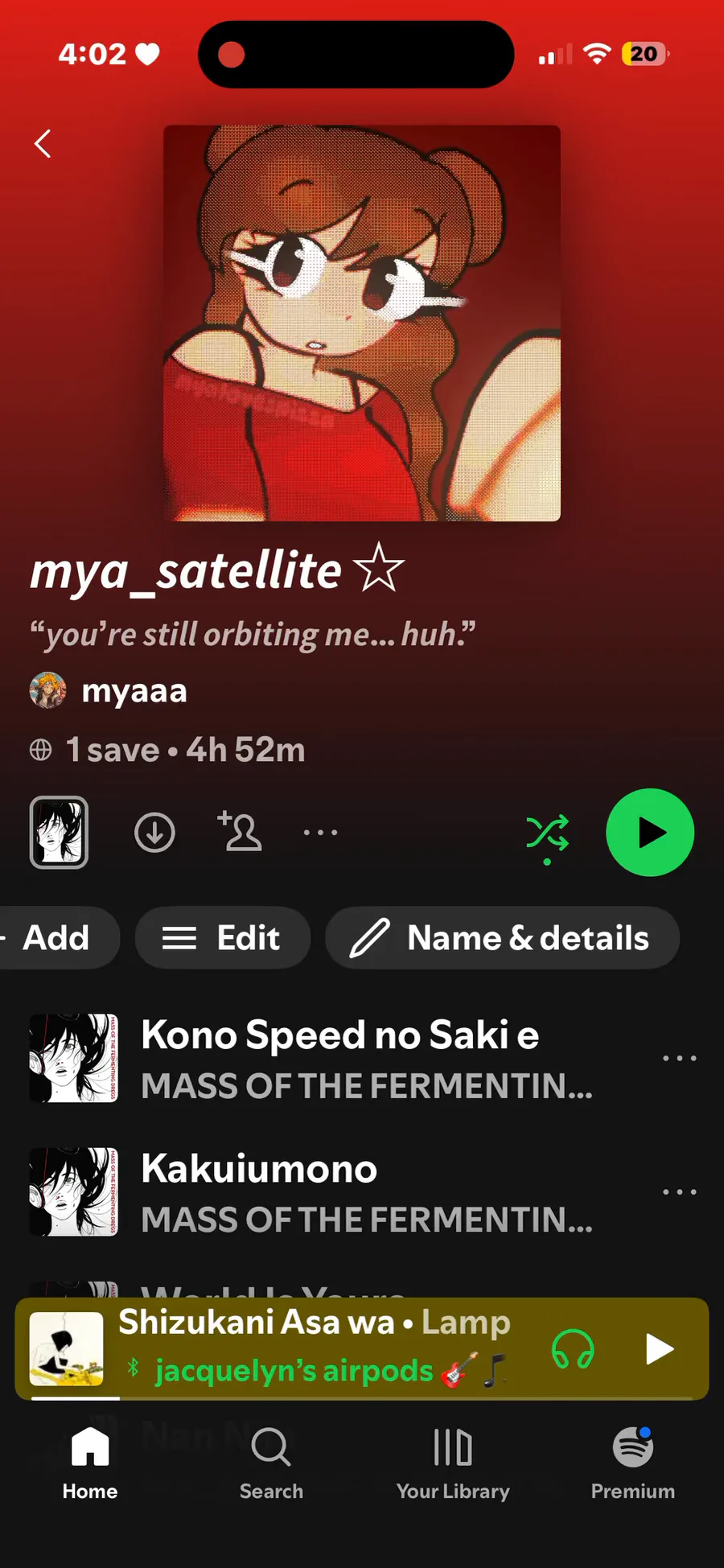724x1568 pixels.
Task: Open the device picker headphones icon
Action: [x=573, y=1349]
